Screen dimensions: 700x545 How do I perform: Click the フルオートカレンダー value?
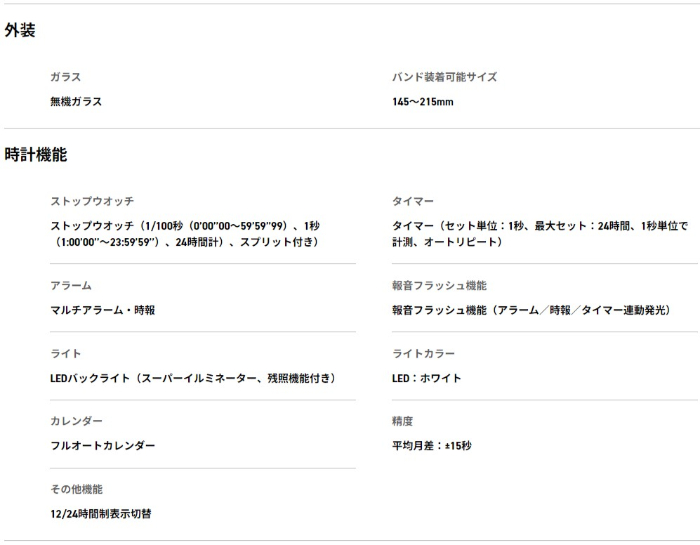click(x=102, y=446)
